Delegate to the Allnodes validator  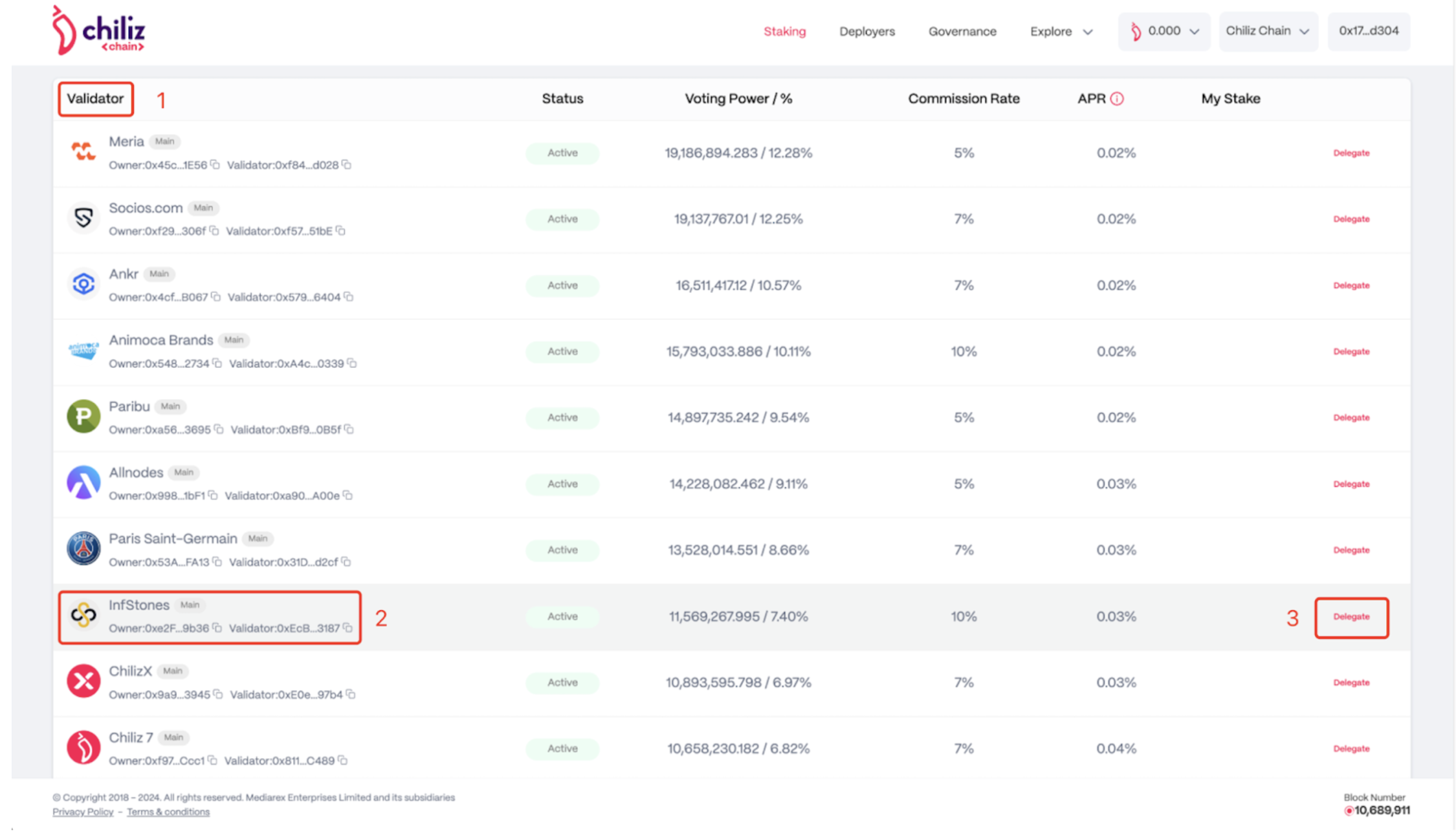(x=1351, y=484)
